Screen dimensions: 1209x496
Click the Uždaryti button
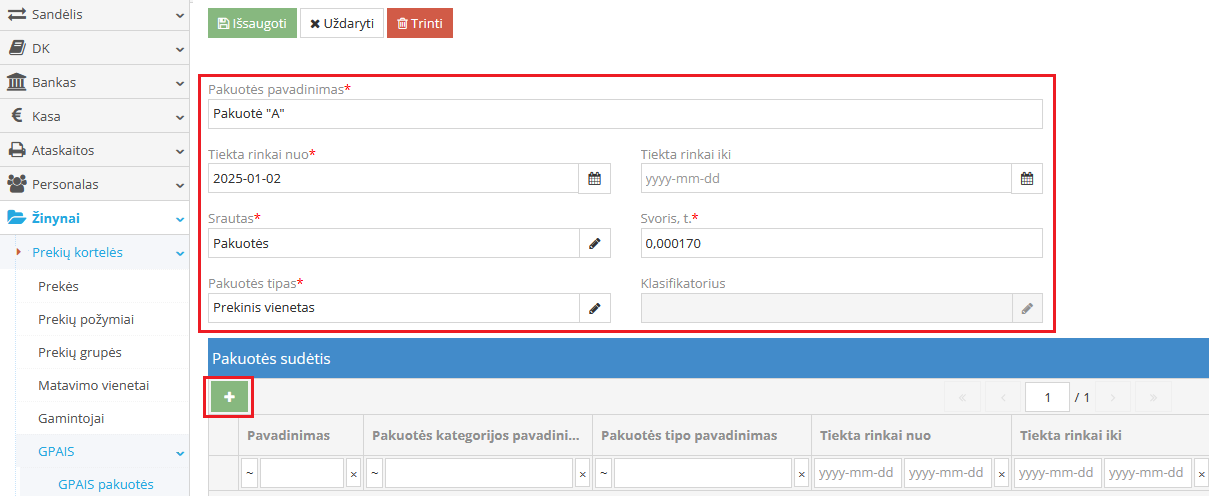pos(341,23)
